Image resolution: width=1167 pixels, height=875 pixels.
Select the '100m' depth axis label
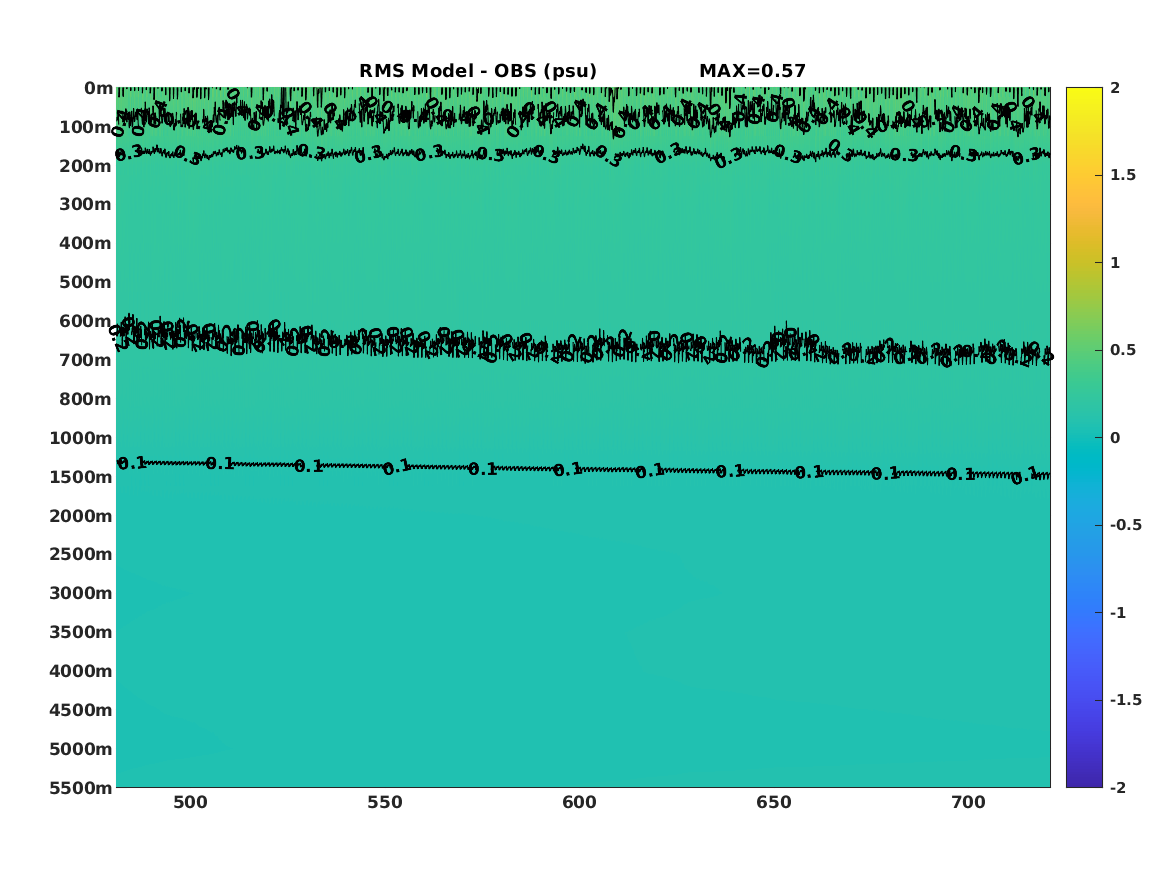[86, 127]
